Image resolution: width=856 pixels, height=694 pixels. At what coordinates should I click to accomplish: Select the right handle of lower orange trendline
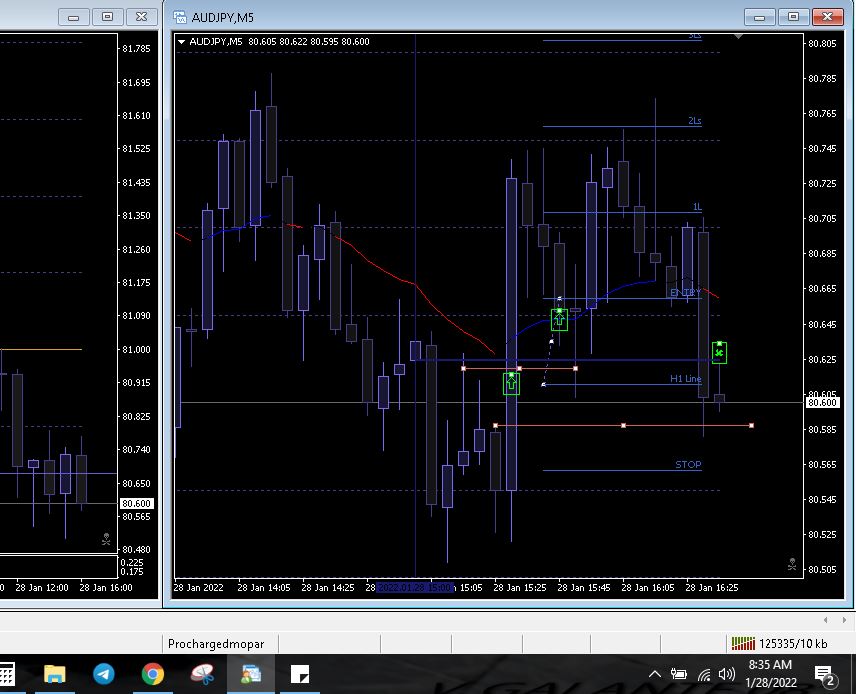pyautogui.click(x=751, y=425)
